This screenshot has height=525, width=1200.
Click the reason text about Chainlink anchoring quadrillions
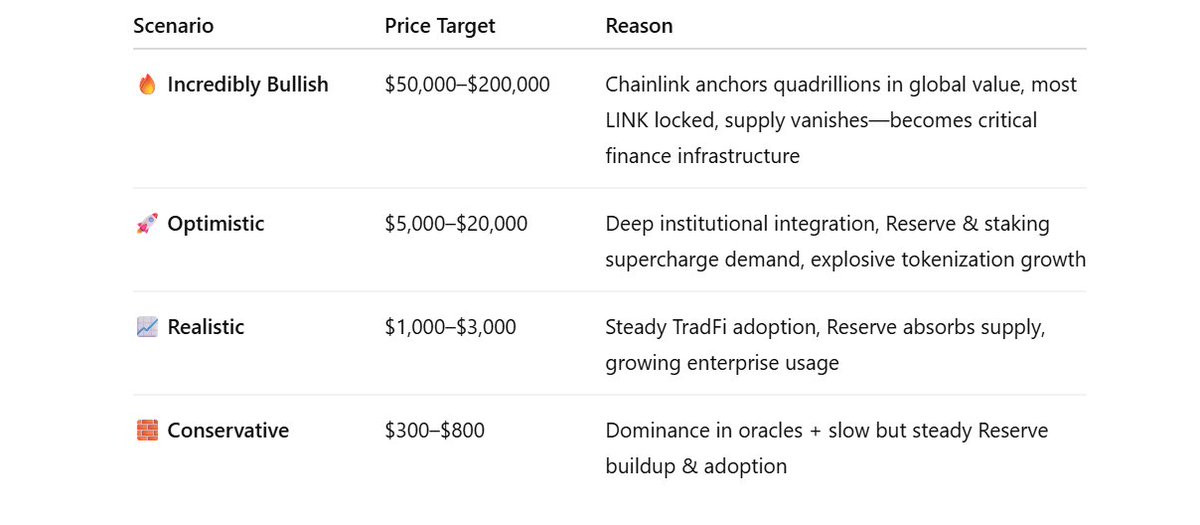[841, 120]
